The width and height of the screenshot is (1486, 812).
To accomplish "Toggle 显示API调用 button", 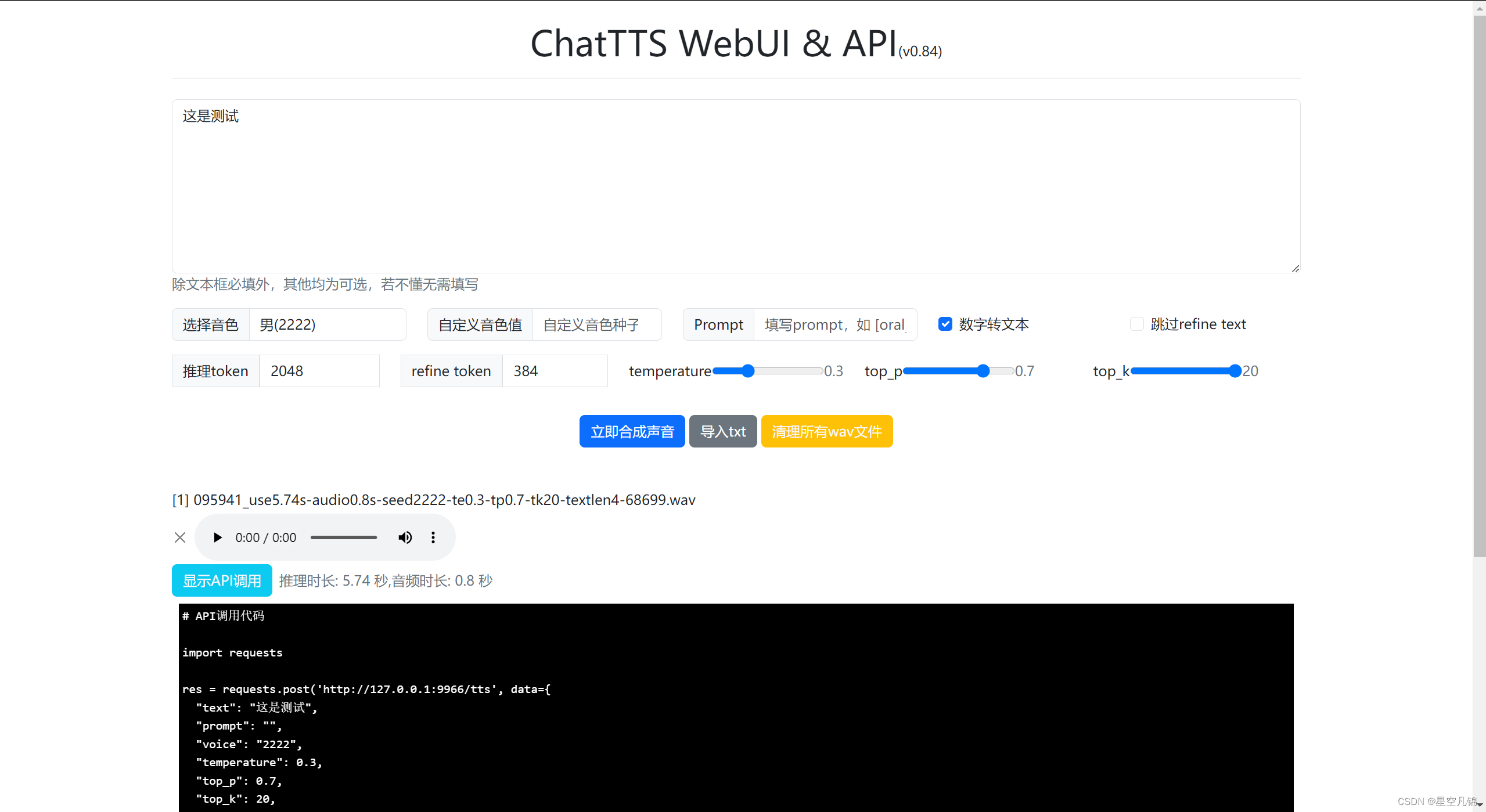I will [x=222, y=580].
